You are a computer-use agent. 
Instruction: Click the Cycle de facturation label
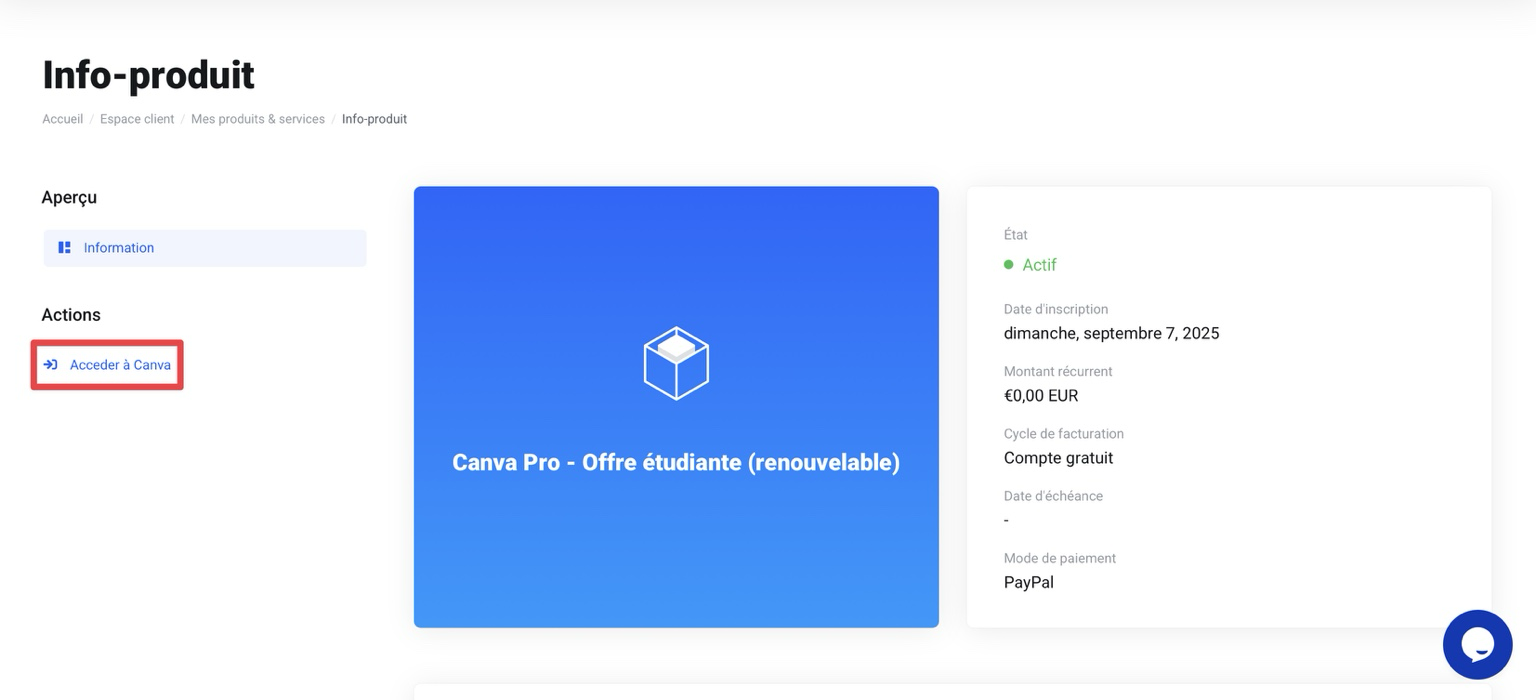(1064, 433)
